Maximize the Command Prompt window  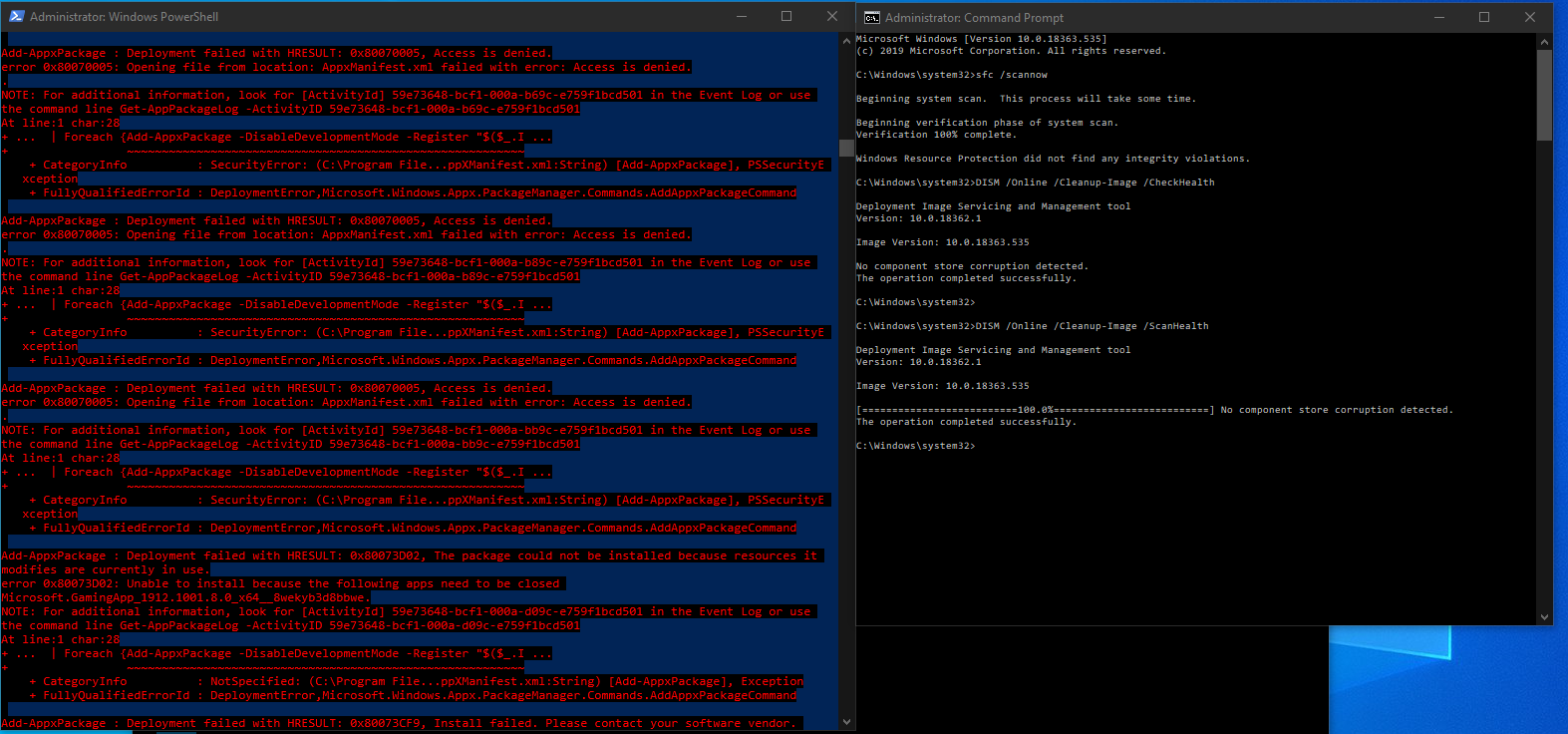coord(1484,17)
